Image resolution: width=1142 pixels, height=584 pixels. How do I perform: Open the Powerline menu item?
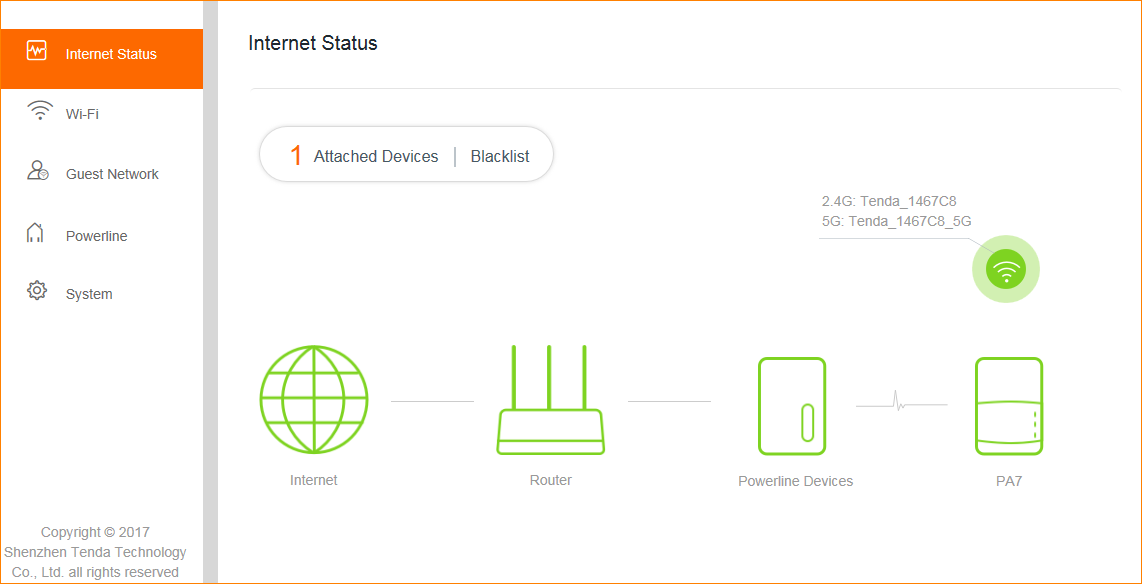96,236
